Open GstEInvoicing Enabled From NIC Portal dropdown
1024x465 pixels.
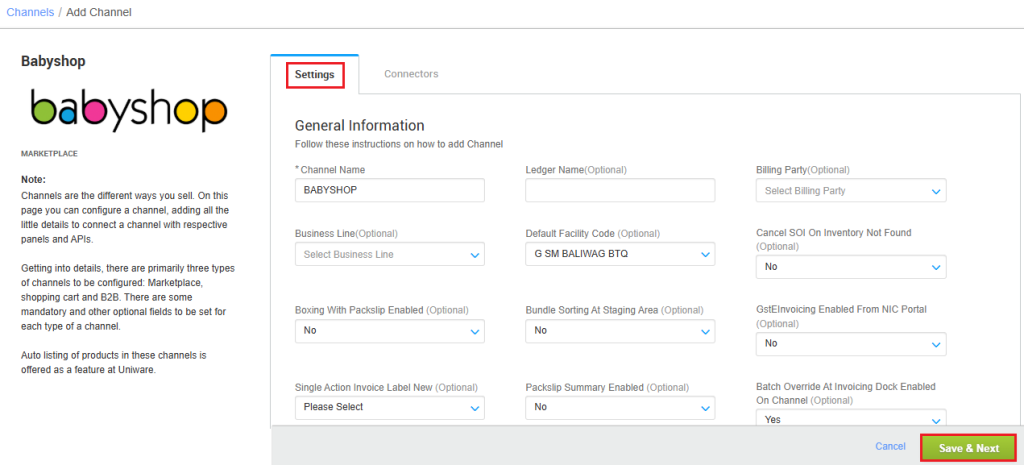[851, 344]
